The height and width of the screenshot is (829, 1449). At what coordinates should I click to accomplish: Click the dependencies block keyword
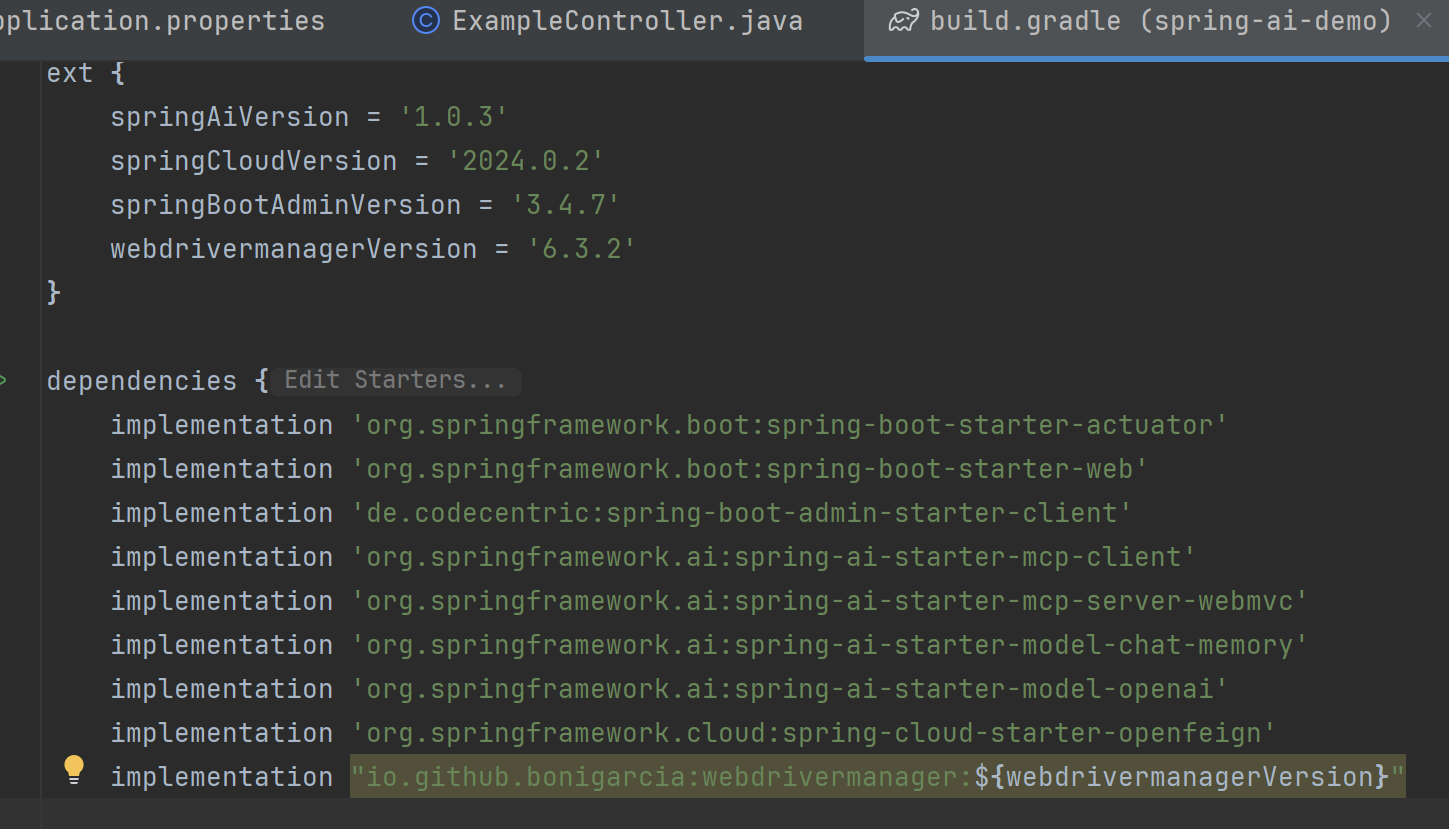click(141, 381)
